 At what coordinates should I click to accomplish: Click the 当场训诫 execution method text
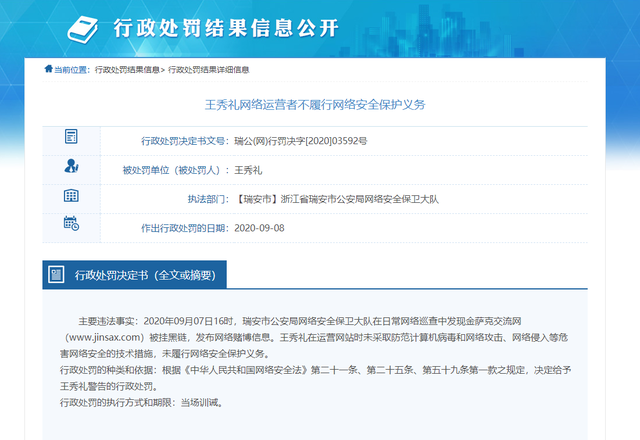pyautogui.click(x=202, y=402)
